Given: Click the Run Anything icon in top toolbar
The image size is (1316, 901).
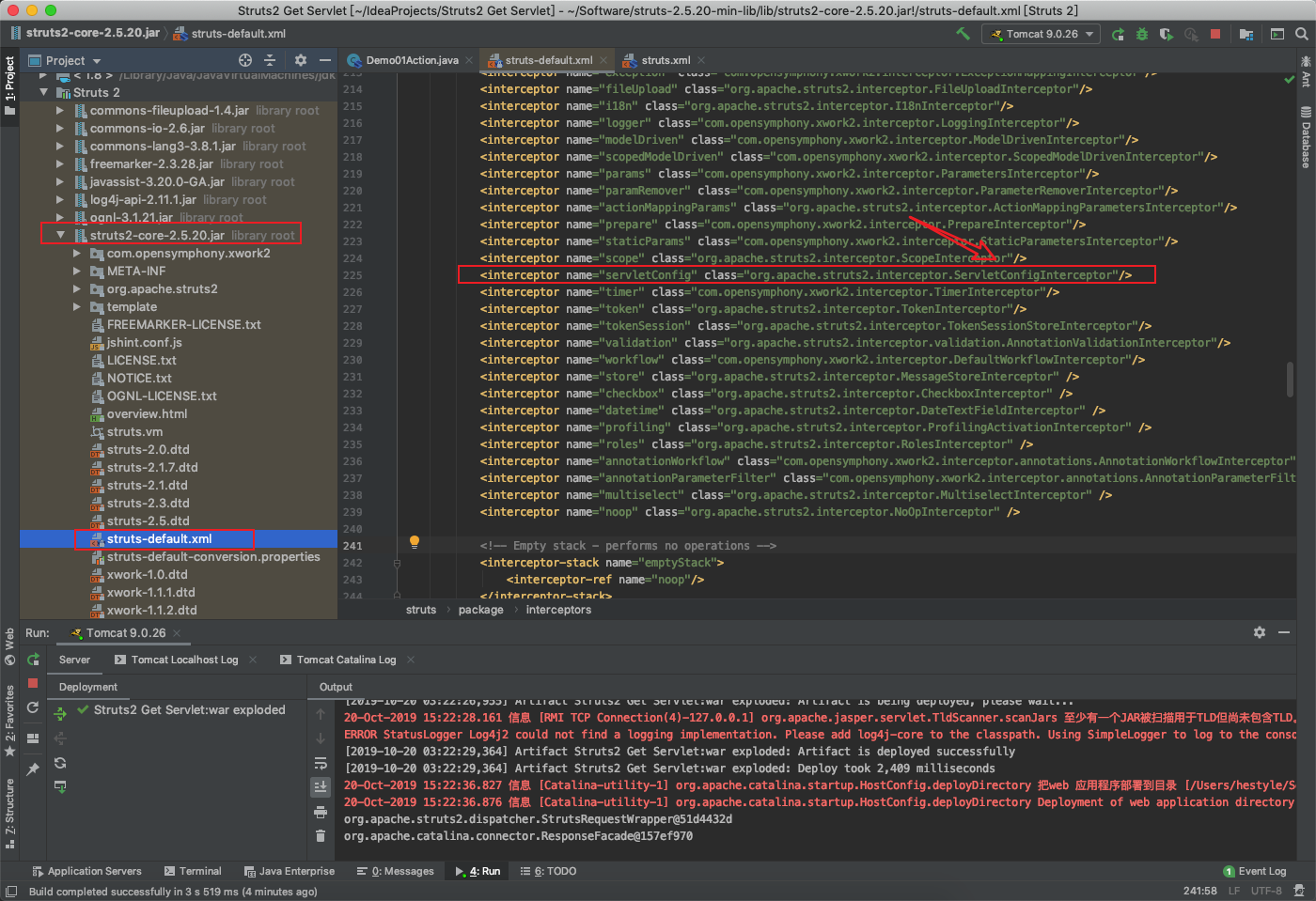Looking at the screenshot, I should 1277,34.
